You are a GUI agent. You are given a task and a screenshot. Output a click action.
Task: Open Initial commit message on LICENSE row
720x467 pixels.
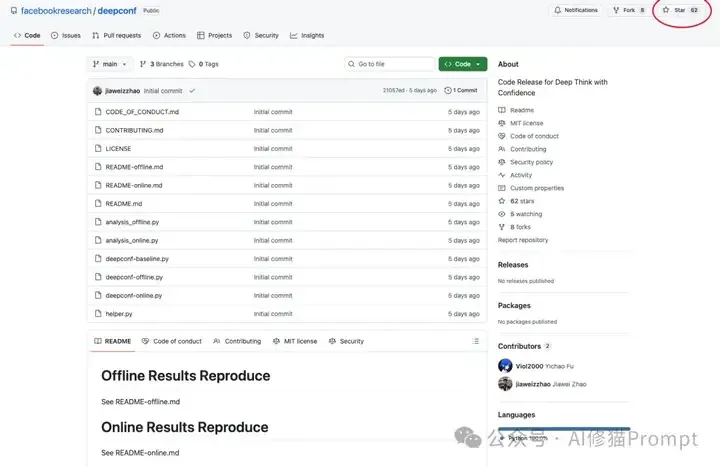click(273, 148)
